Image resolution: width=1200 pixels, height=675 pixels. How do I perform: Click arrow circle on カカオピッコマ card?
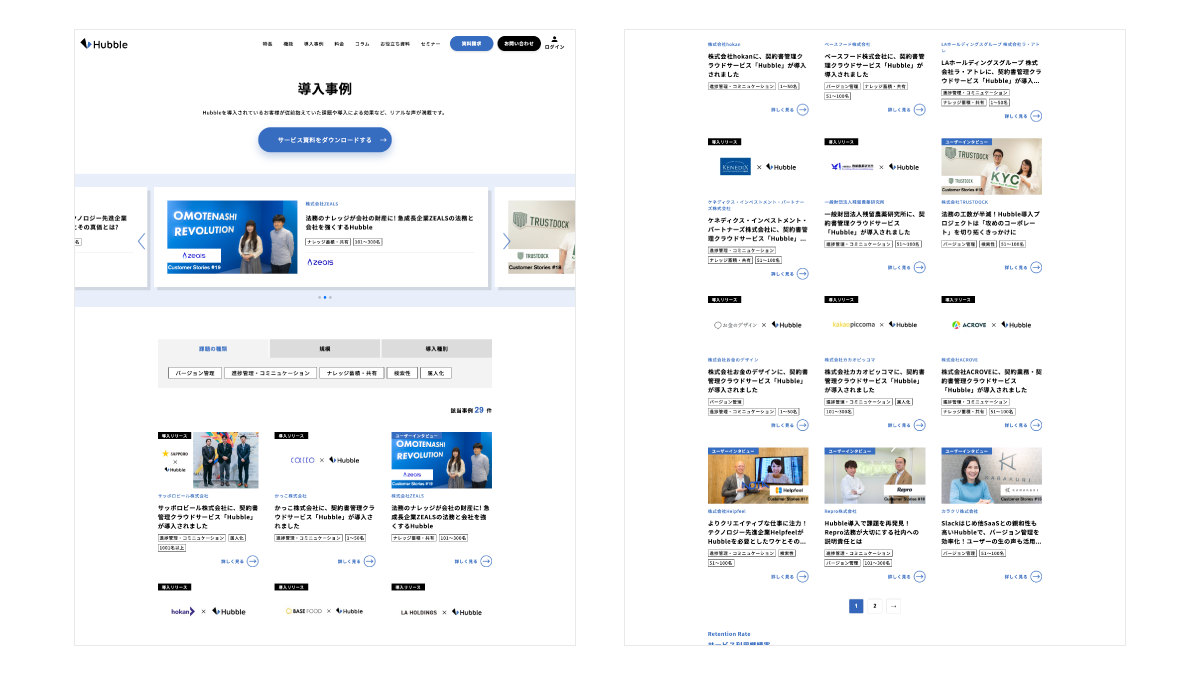tap(919, 425)
